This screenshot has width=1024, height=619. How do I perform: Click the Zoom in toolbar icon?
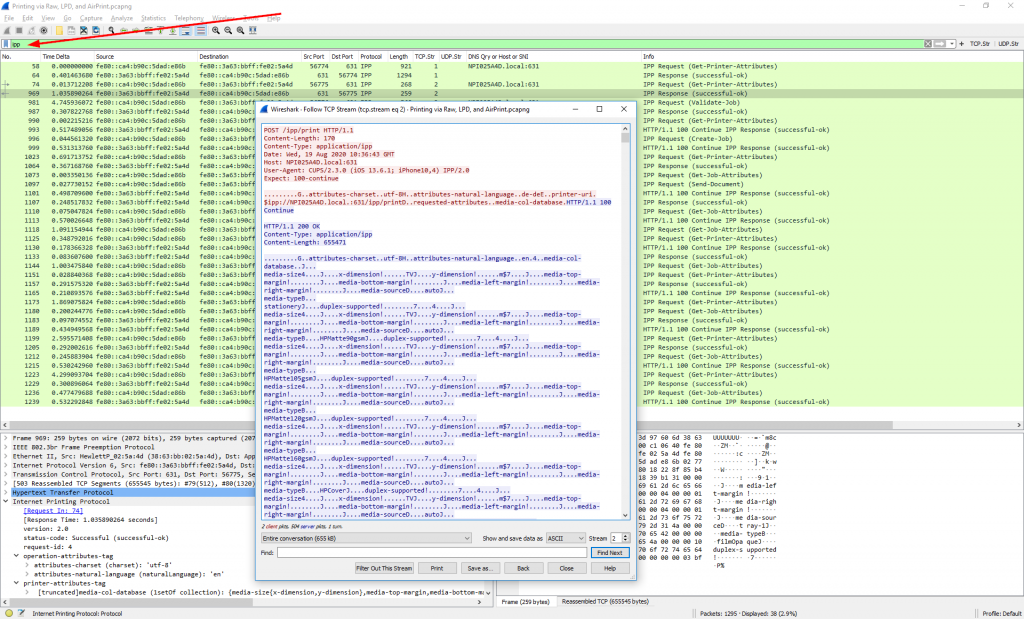215,30
